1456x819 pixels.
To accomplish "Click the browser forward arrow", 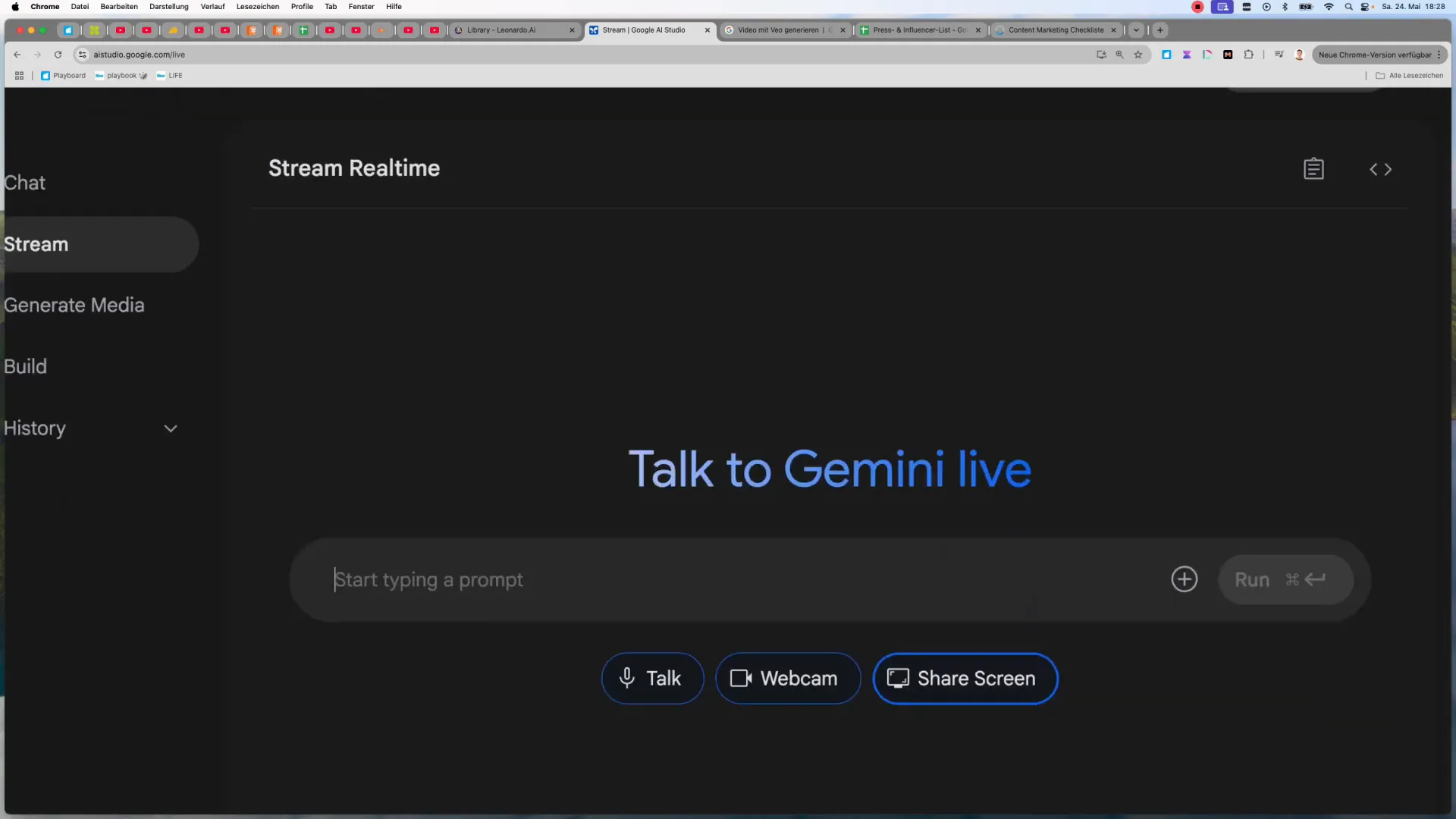I will [x=38, y=55].
